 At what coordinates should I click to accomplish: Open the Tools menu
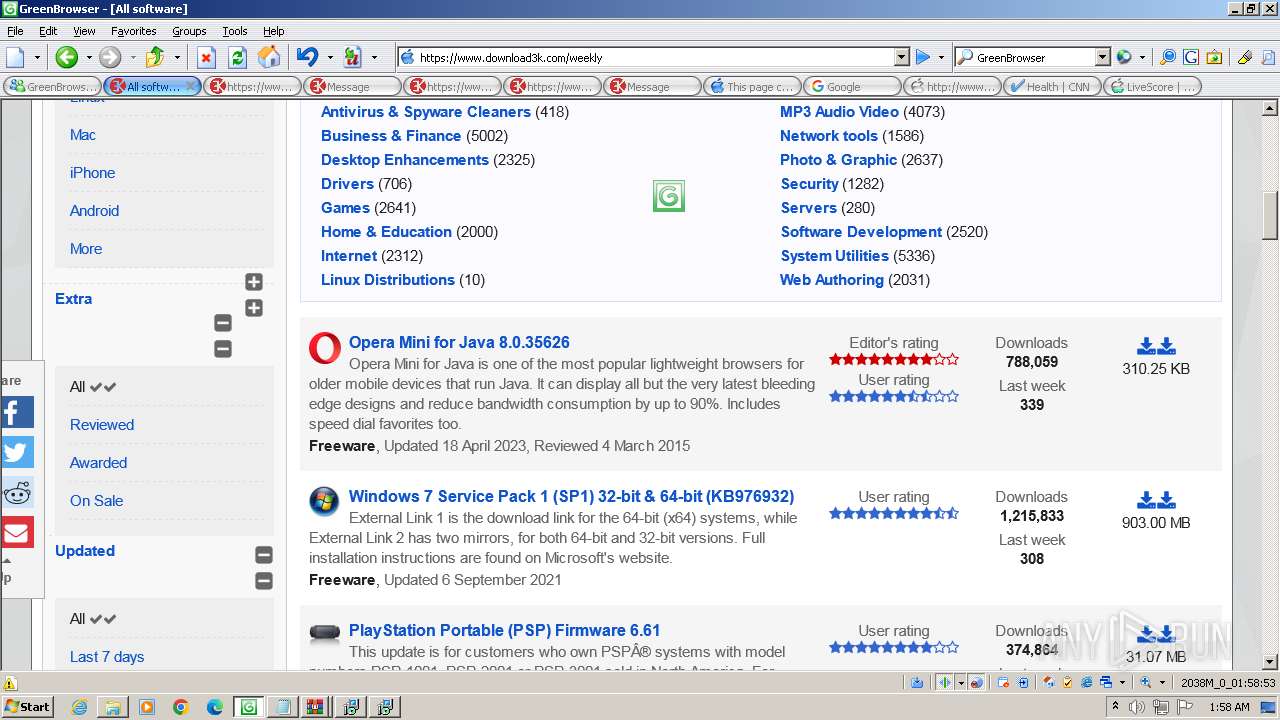coord(235,31)
